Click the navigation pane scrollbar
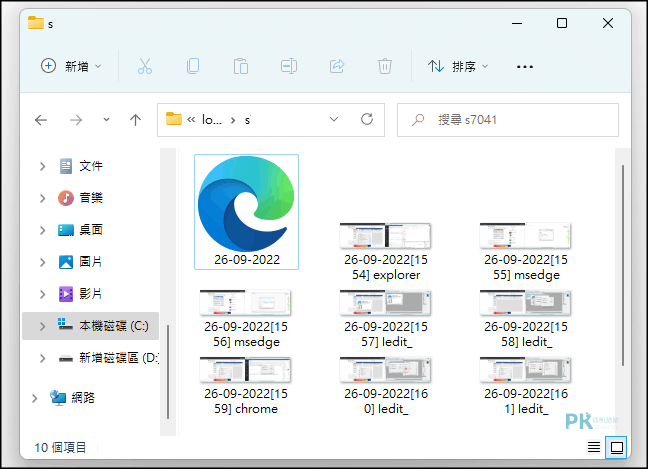The width and height of the screenshot is (648, 469). (x=167, y=372)
